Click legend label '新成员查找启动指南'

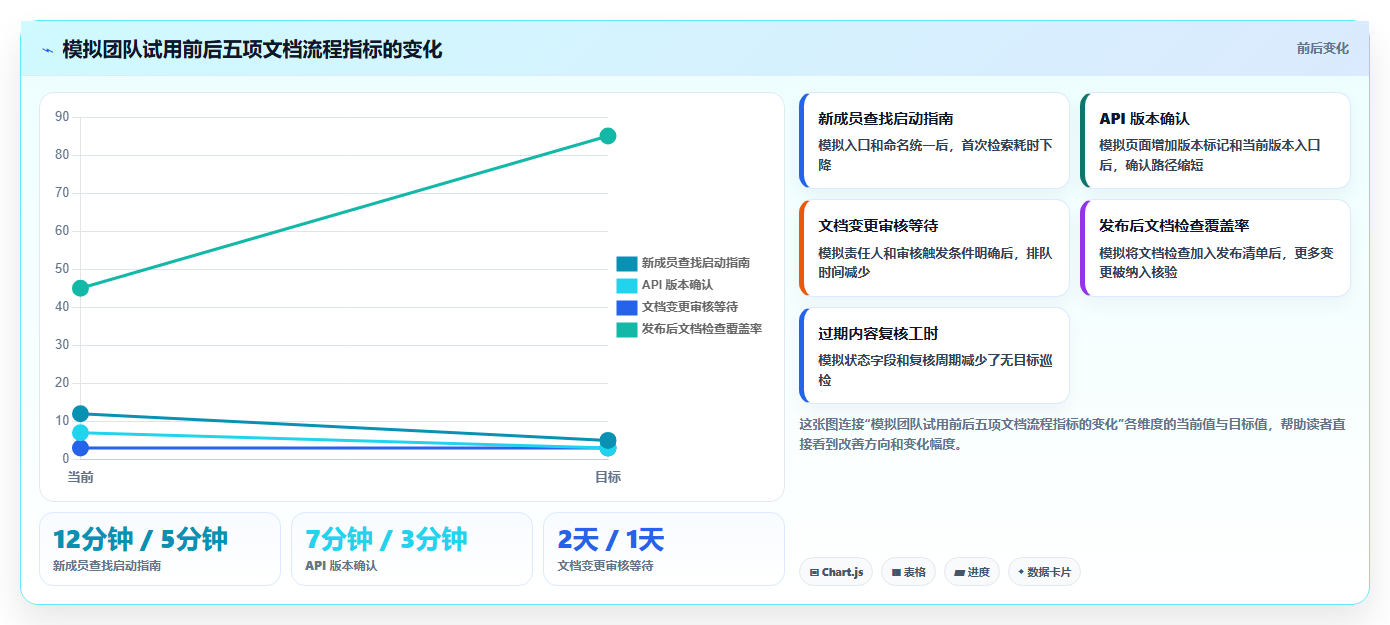coord(696,263)
